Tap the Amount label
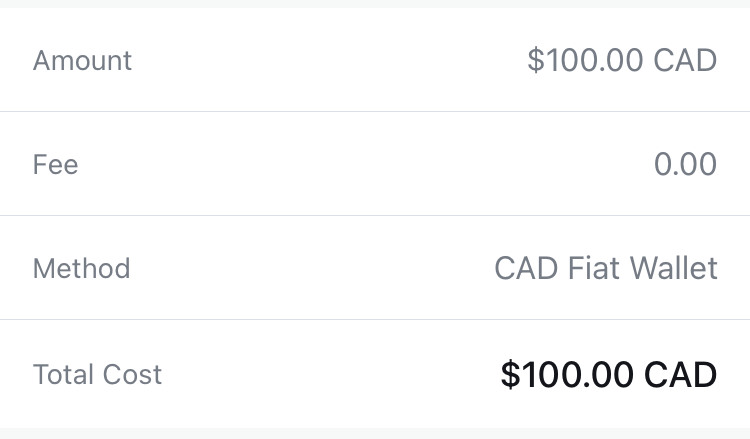 tap(82, 60)
